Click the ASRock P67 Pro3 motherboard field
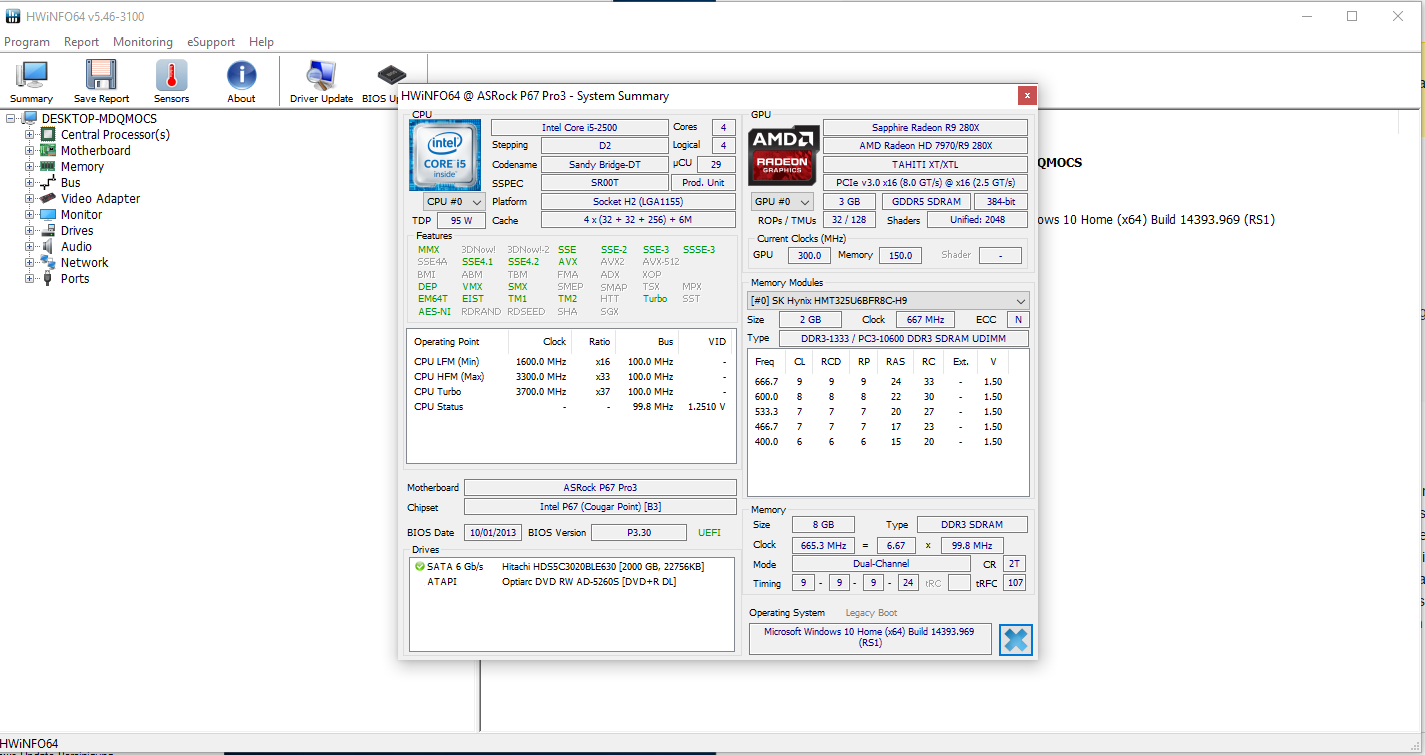 point(600,488)
